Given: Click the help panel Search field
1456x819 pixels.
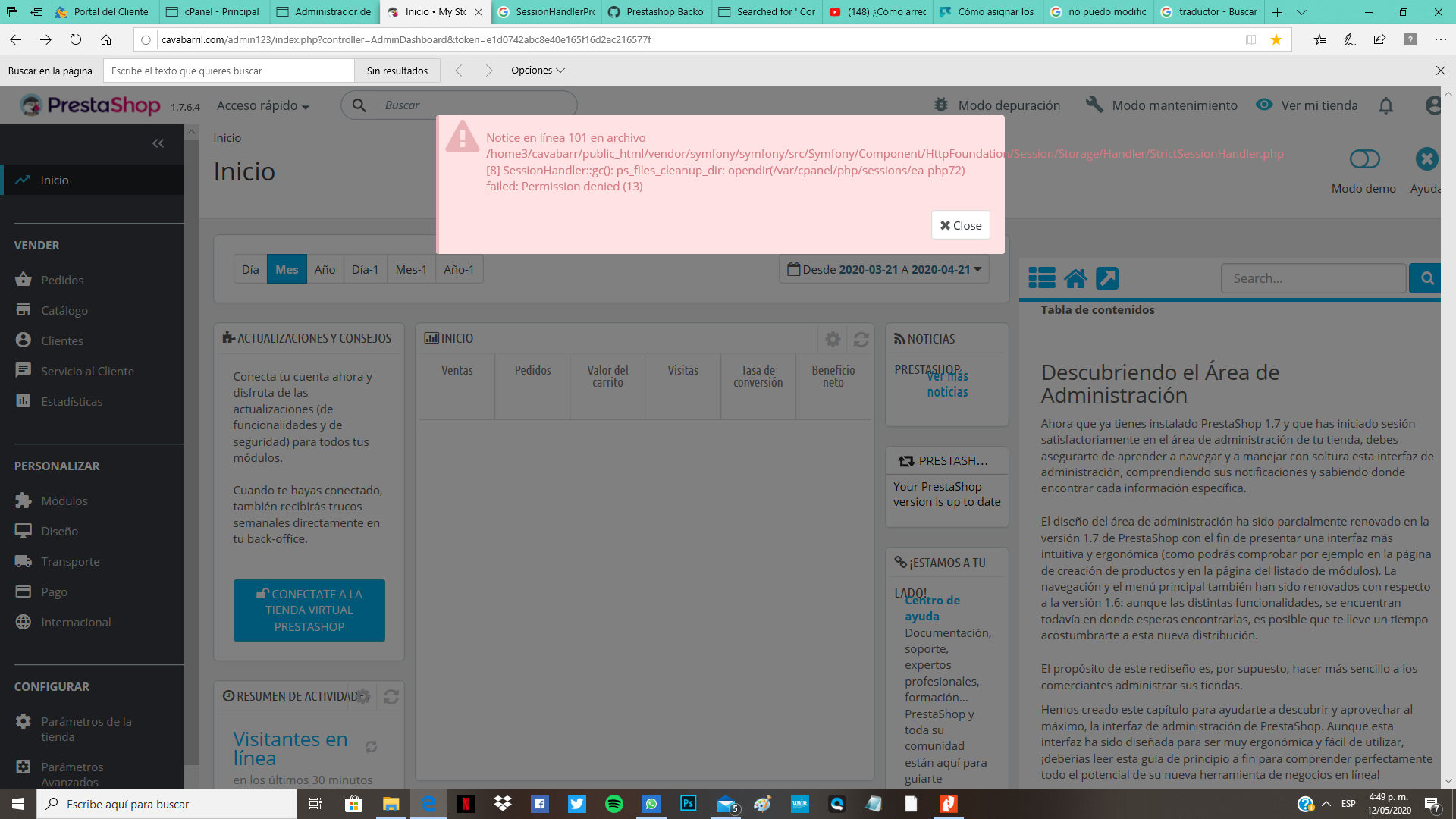Looking at the screenshot, I should 1313,278.
